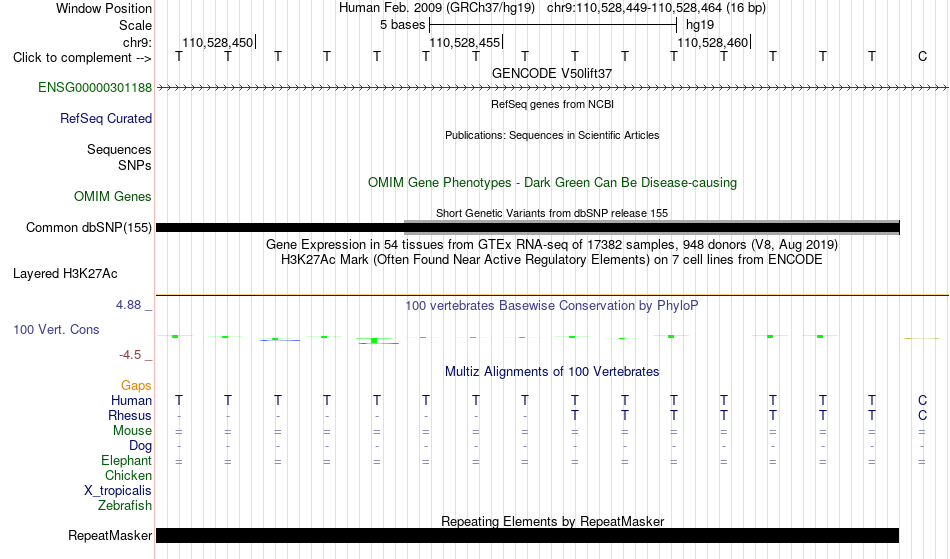Click the 'Click to complement -->' label
The image size is (950, 559).
82,58
